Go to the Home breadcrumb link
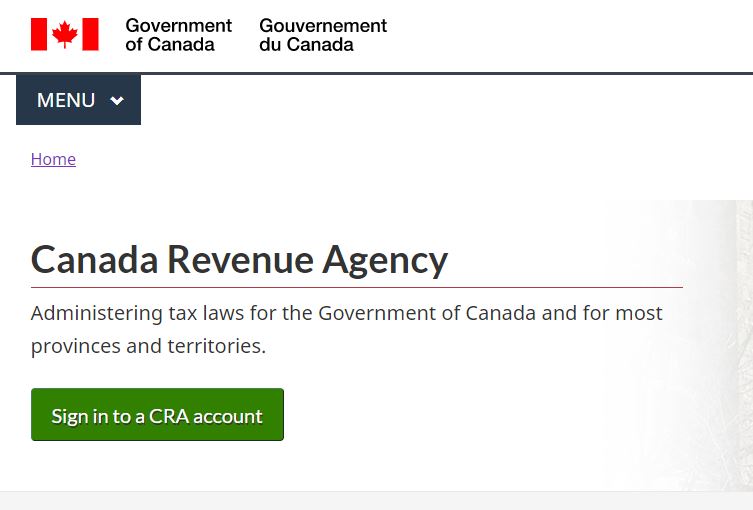Screen dimensions: 753x510 coord(53,159)
